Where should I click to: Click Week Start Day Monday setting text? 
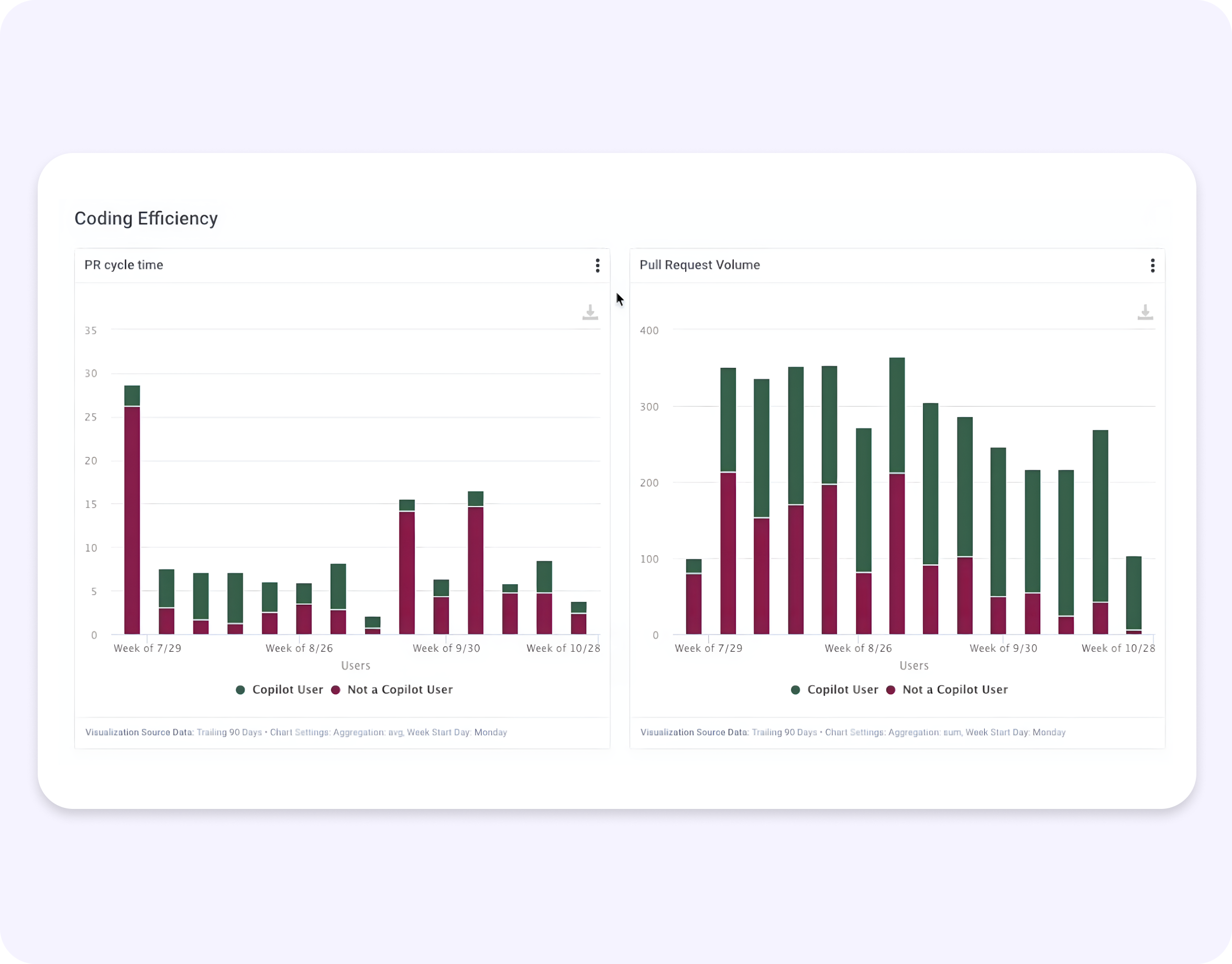[458, 732]
